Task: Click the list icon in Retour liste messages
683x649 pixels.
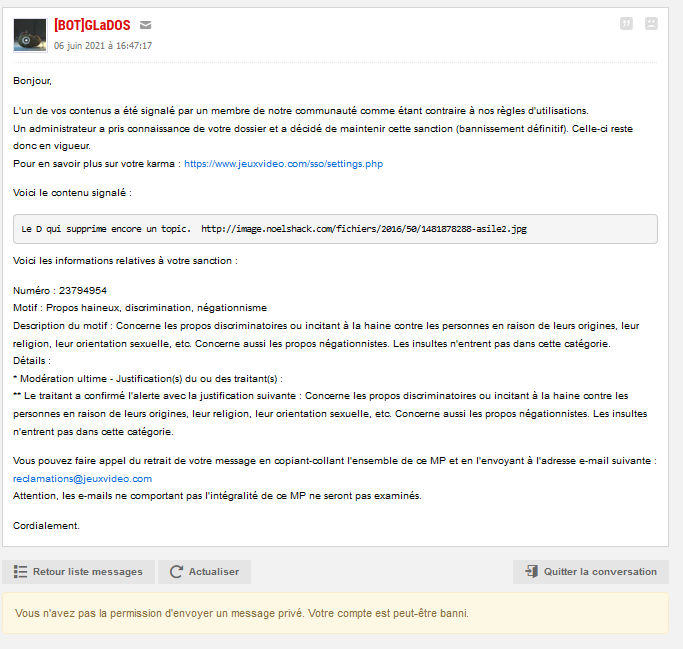Action: tap(20, 572)
